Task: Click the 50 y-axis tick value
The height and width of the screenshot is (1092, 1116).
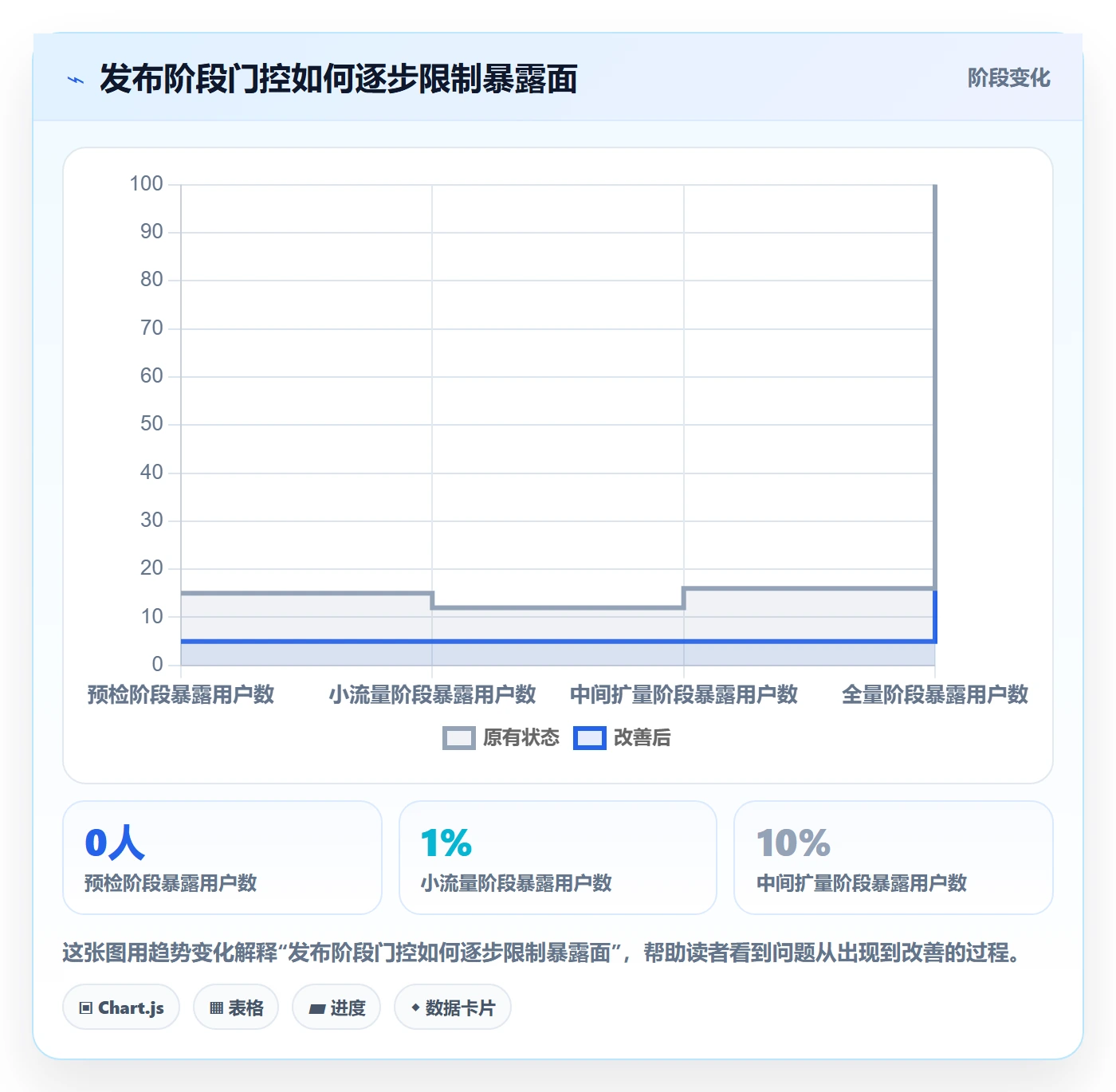Action: (151, 424)
